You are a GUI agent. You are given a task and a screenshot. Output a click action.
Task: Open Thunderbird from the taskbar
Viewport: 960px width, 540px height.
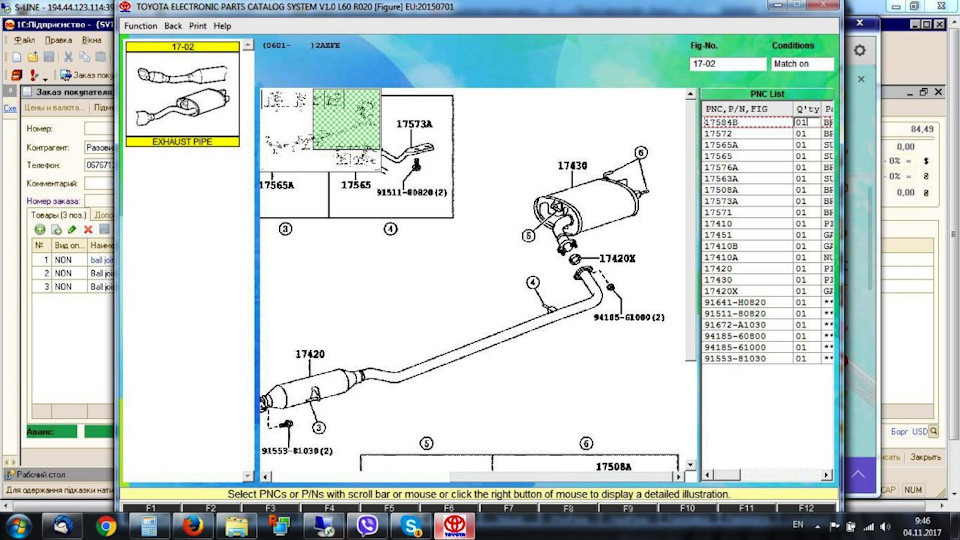62,526
